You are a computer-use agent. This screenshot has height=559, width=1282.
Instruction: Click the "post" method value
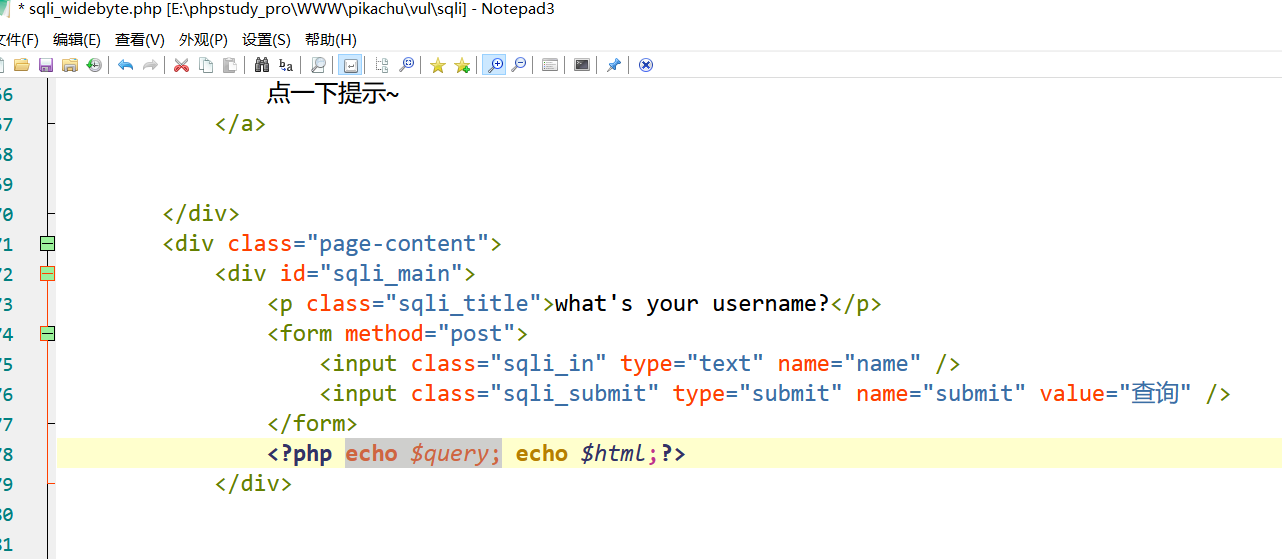coord(476,334)
